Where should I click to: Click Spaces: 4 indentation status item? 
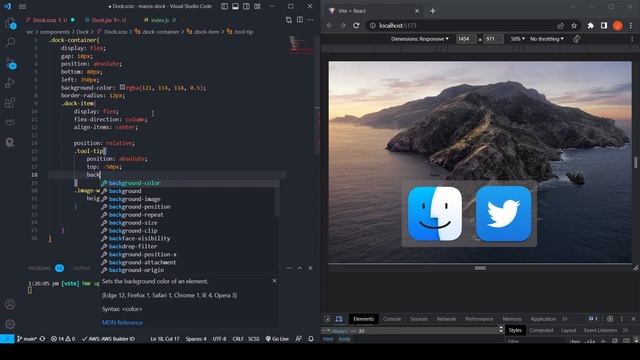pyautogui.click(x=196, y=339)
